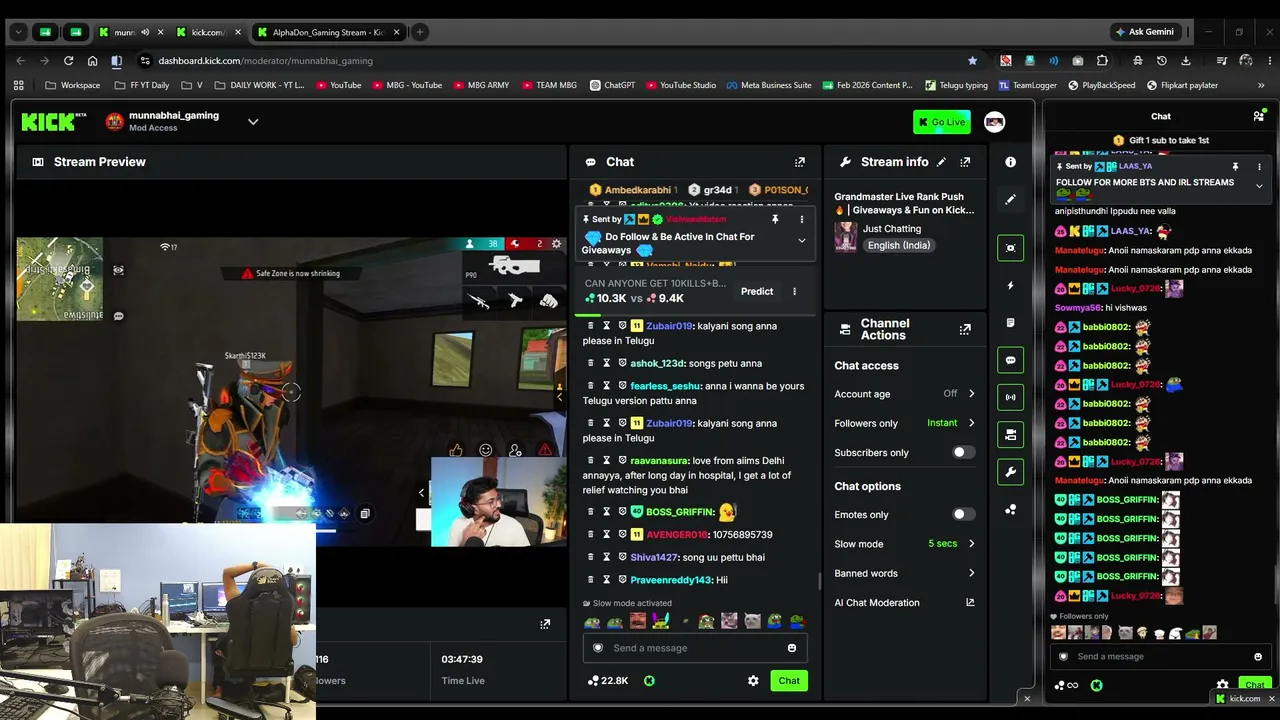
Task: Pop out the Channel Actions panel
Action: [965, 329]
